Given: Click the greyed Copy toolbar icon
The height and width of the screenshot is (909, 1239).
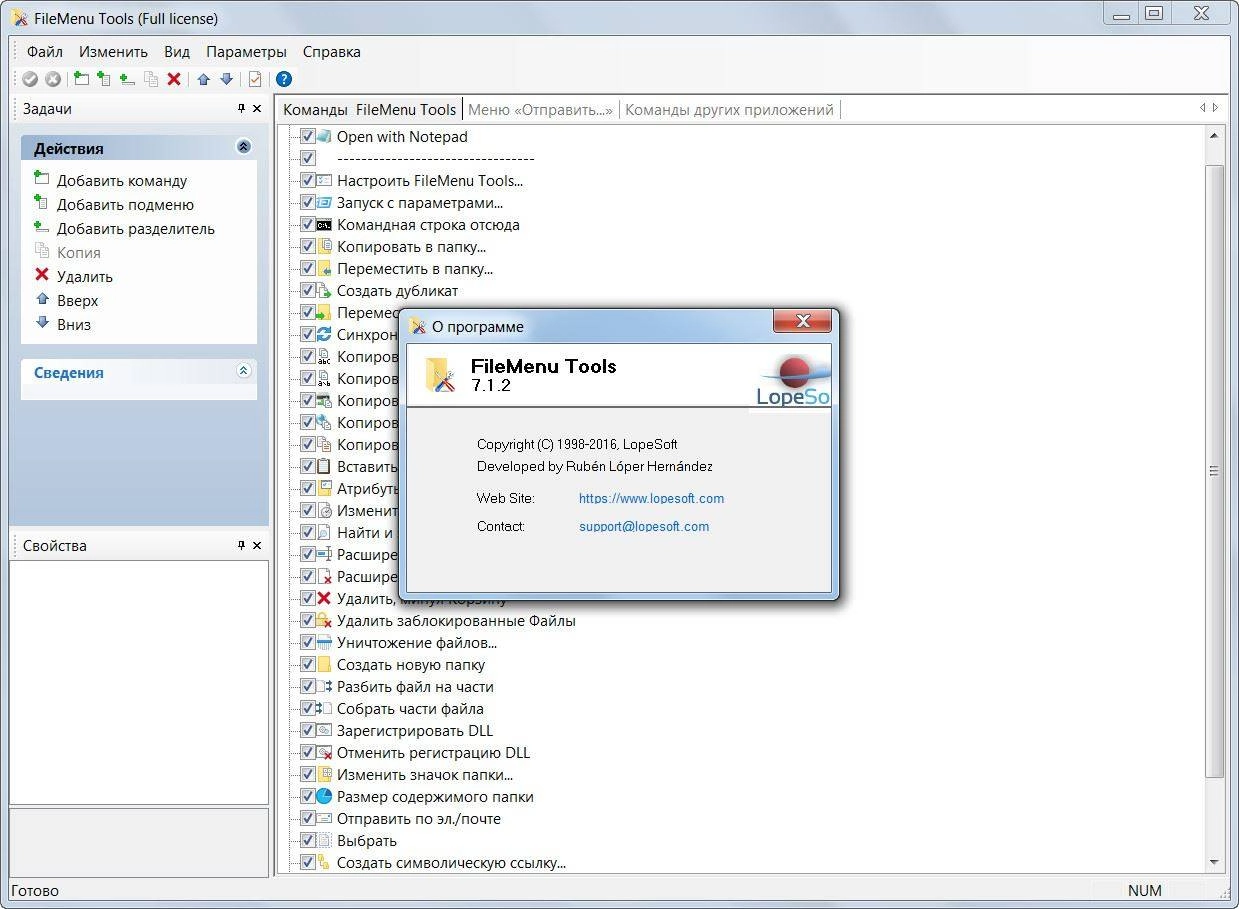Looking at the screenshot, I should coord(151,79).
